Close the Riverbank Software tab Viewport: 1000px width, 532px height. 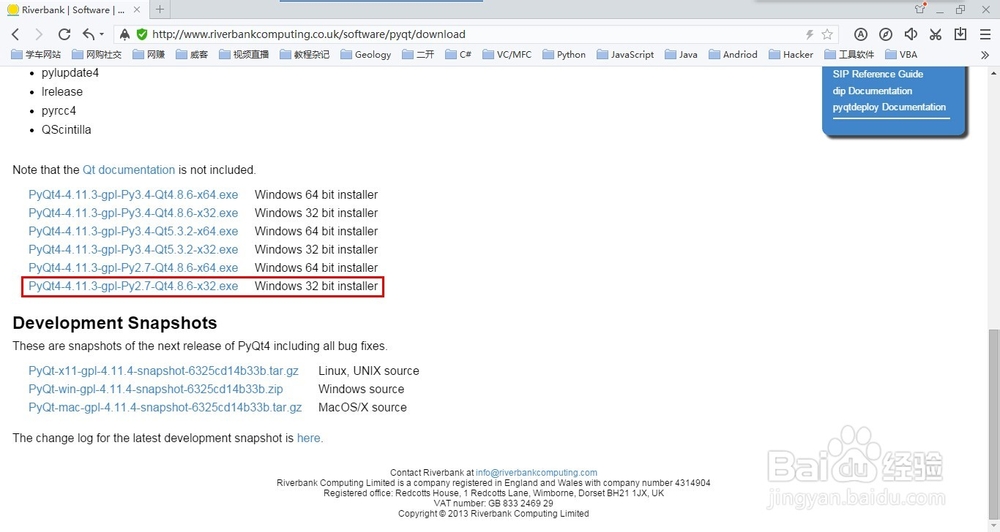137,10
